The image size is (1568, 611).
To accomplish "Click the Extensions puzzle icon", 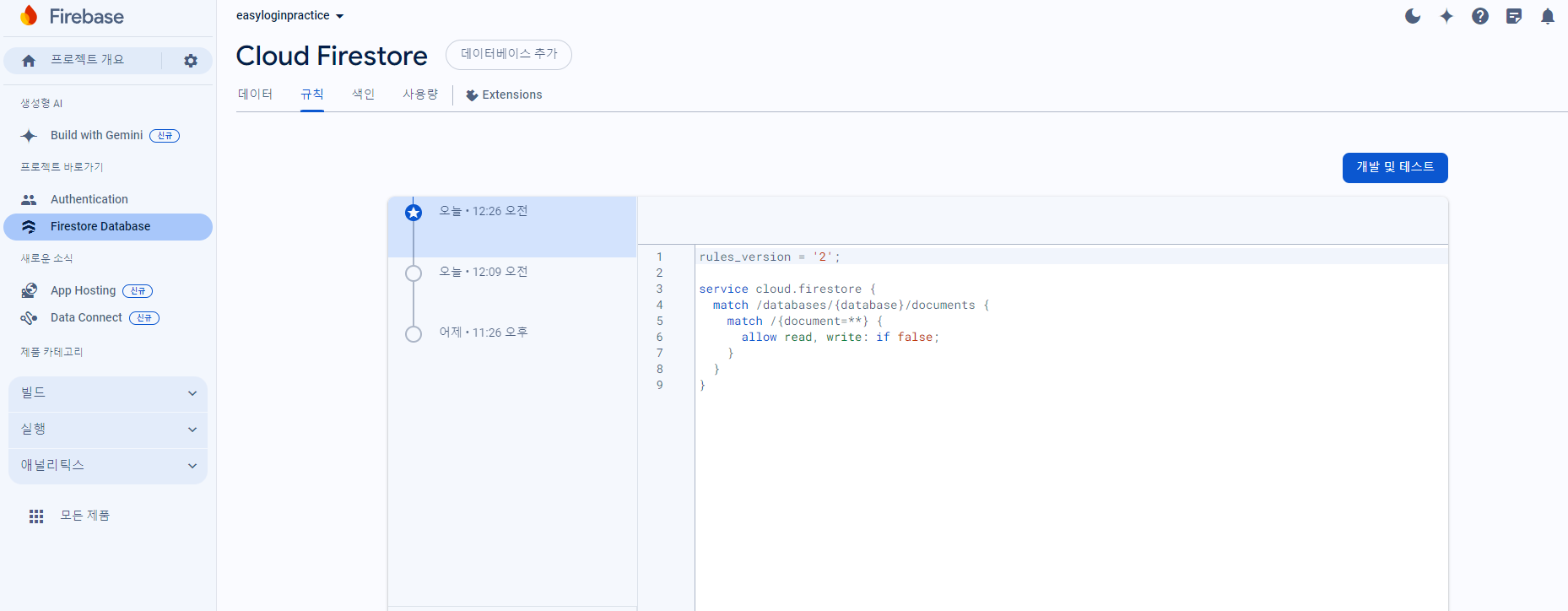I will (472, 95).
